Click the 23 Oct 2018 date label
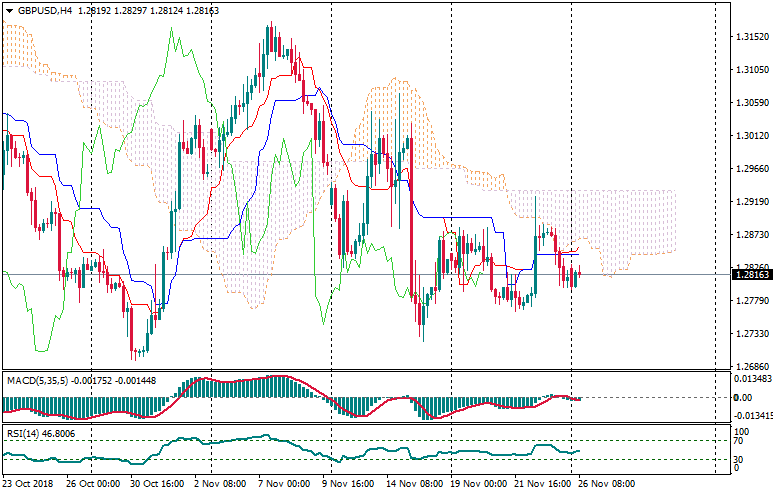 tap(29, 483)
